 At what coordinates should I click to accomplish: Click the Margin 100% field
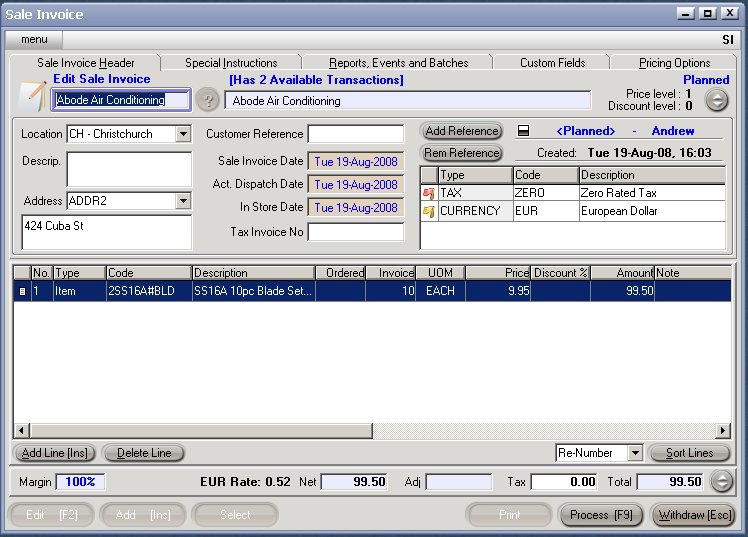[x=80, y=482]
